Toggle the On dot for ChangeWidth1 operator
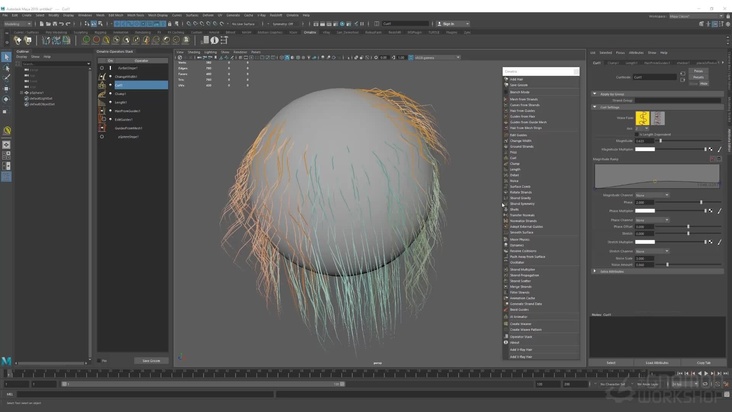The width and height of the screenshot is (732, 412). pyautogui.click(x=111, y=77)
